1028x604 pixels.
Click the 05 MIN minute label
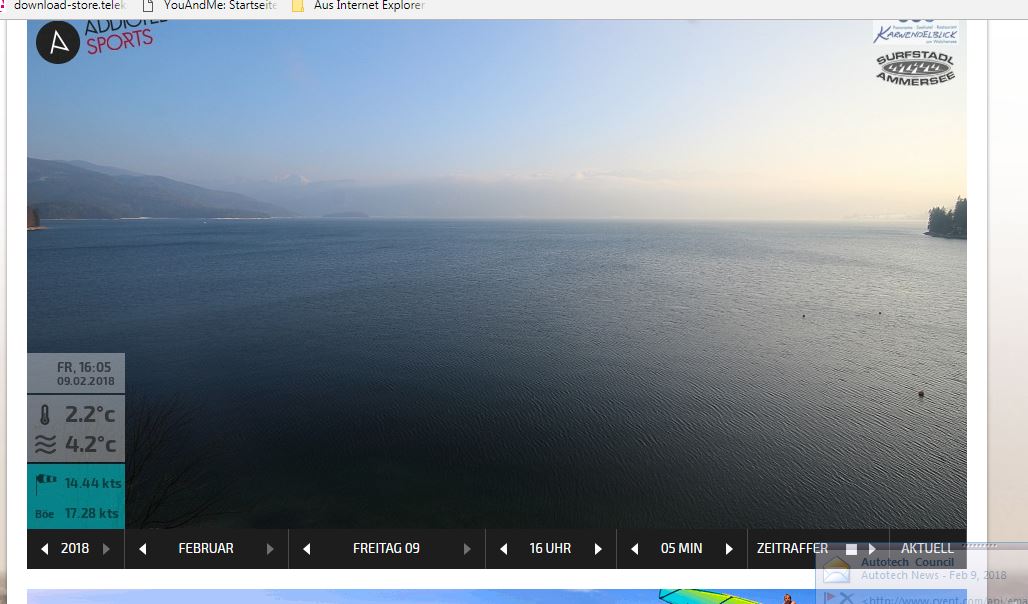(x=681, y=548)
